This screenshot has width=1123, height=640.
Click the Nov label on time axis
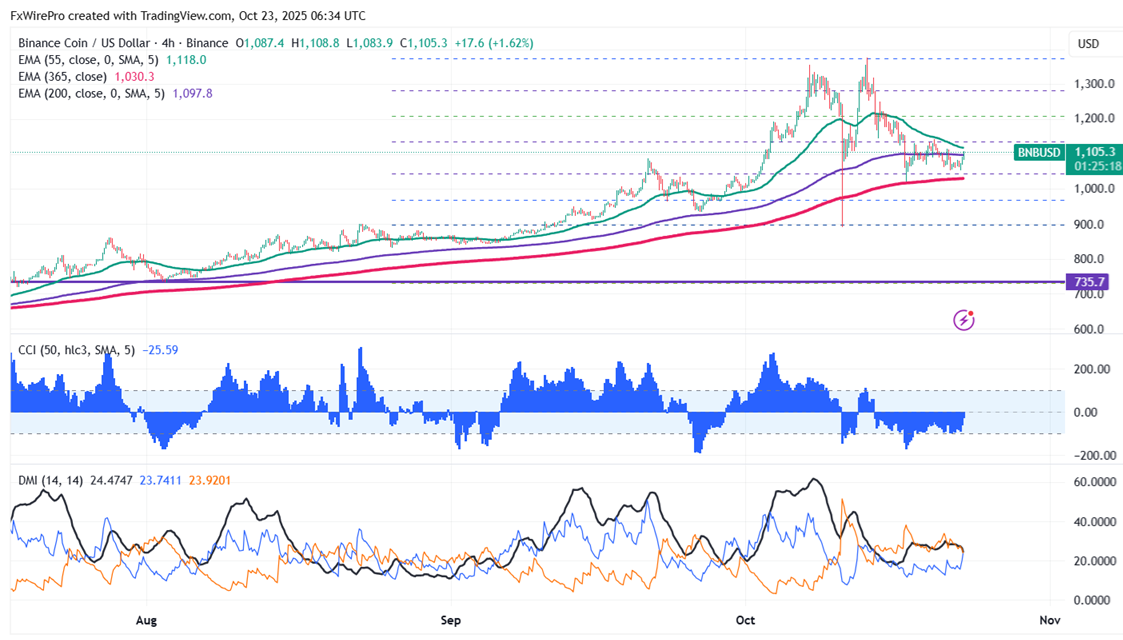point(1050,620)
